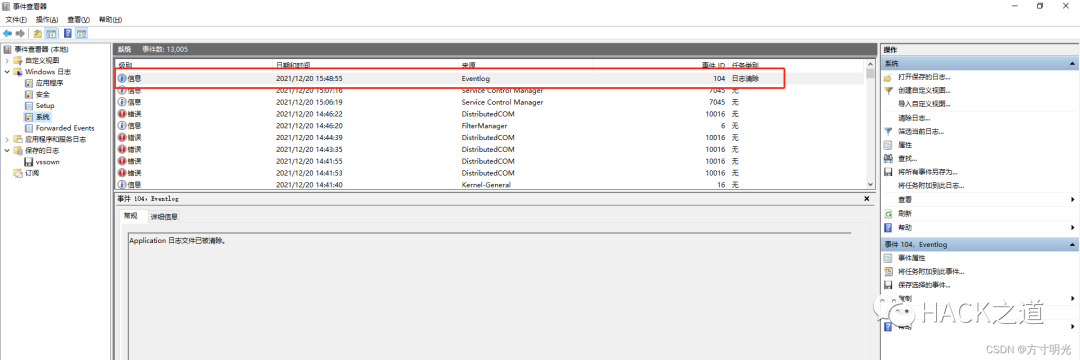
Task: Click the event list vertical scrollbar
Action: (x=870, y=127)
